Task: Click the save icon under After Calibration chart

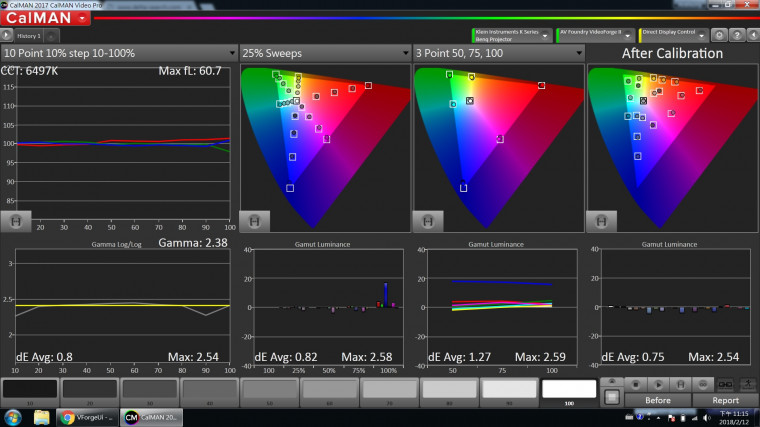Action: (602, 221)
